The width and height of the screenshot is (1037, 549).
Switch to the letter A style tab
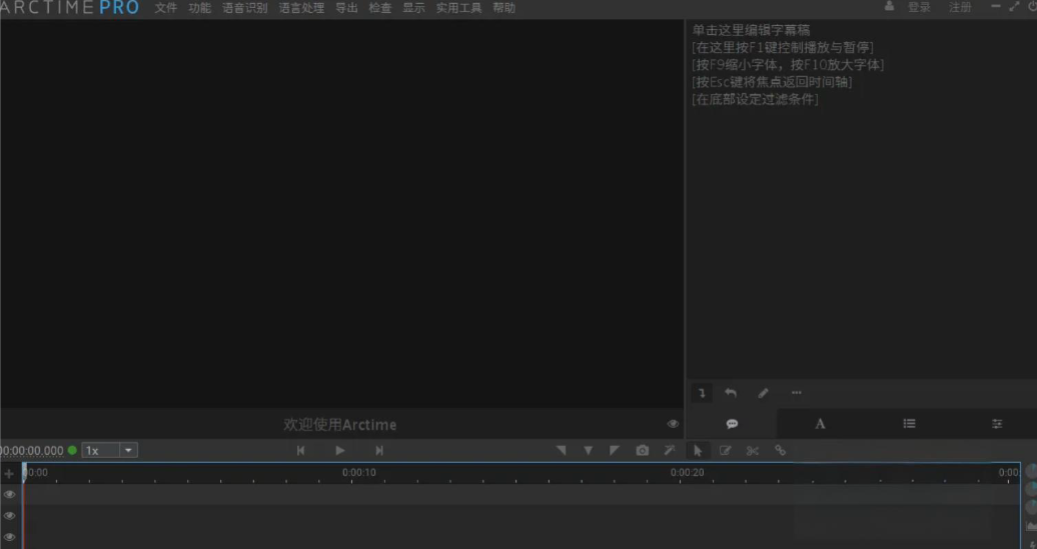820,424
